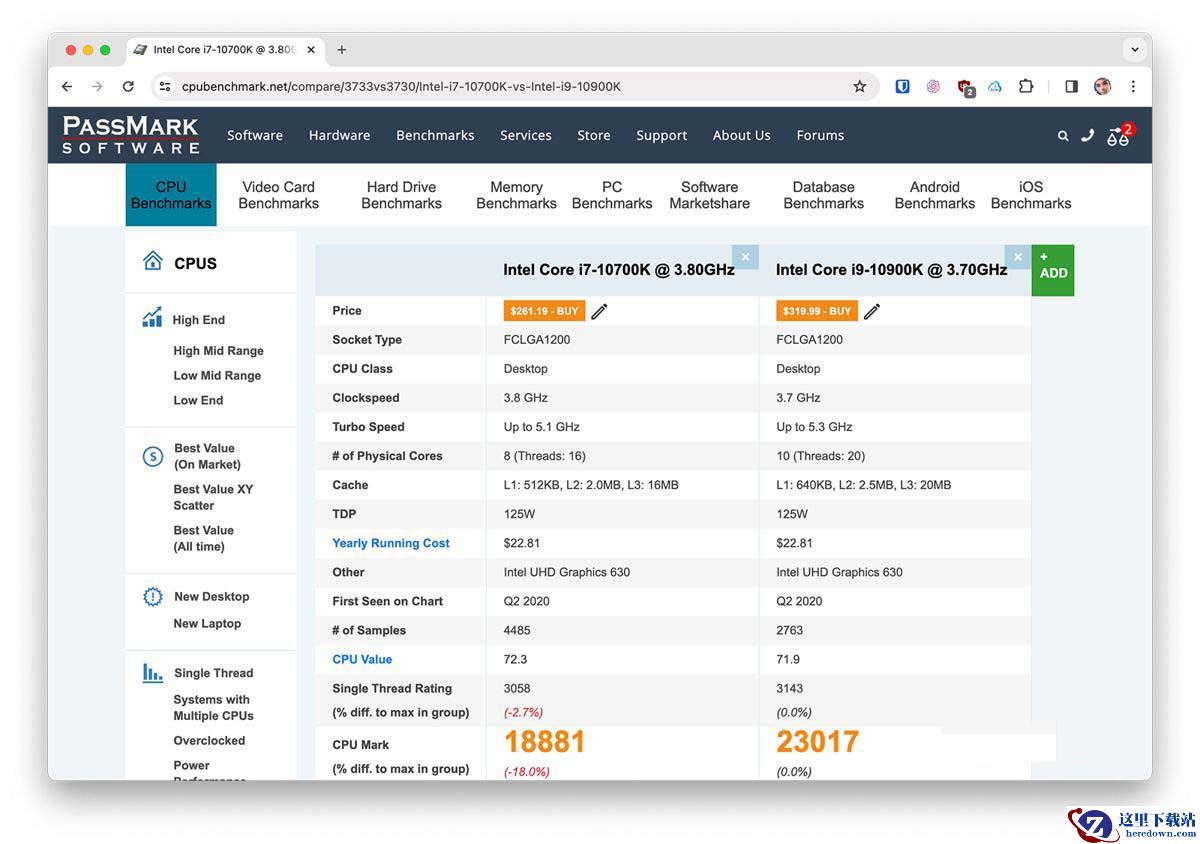1200x844 pixels.
Task: Click the High End chart icon
Action: click(152, 318)
